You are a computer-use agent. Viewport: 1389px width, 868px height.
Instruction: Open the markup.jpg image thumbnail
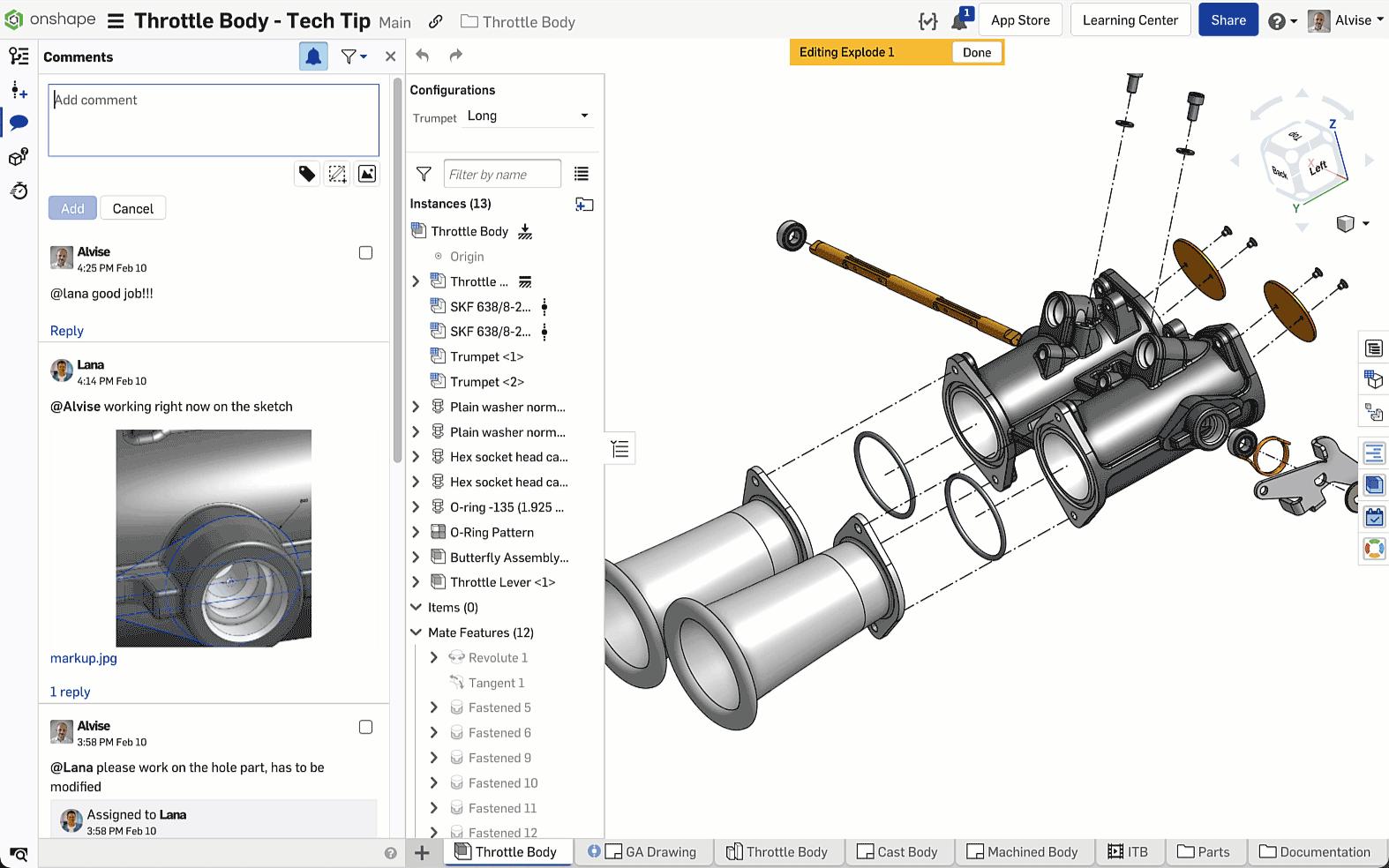pyautogui.click(x=214, y=537)
